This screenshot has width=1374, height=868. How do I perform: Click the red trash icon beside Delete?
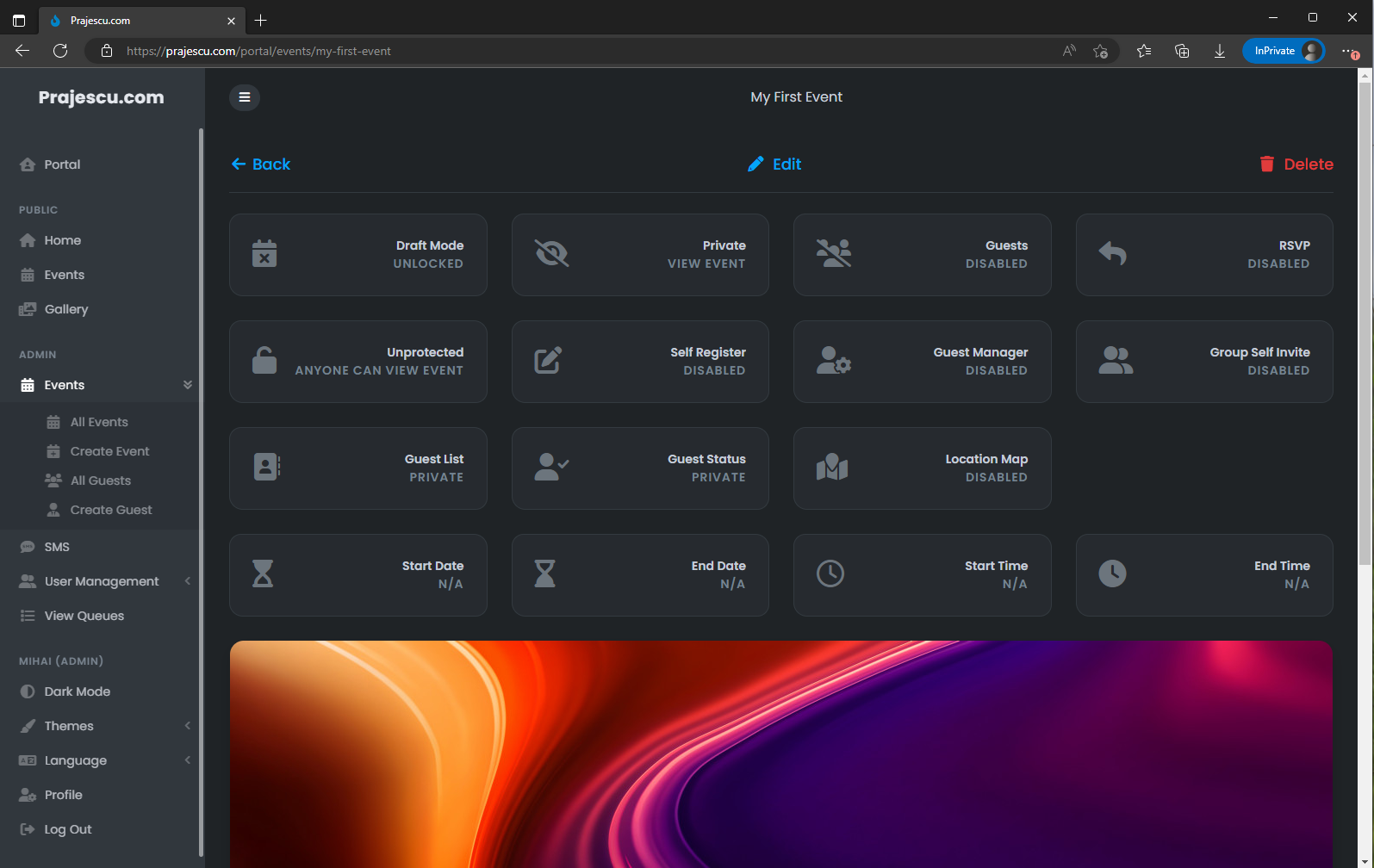coord(1267,164)
